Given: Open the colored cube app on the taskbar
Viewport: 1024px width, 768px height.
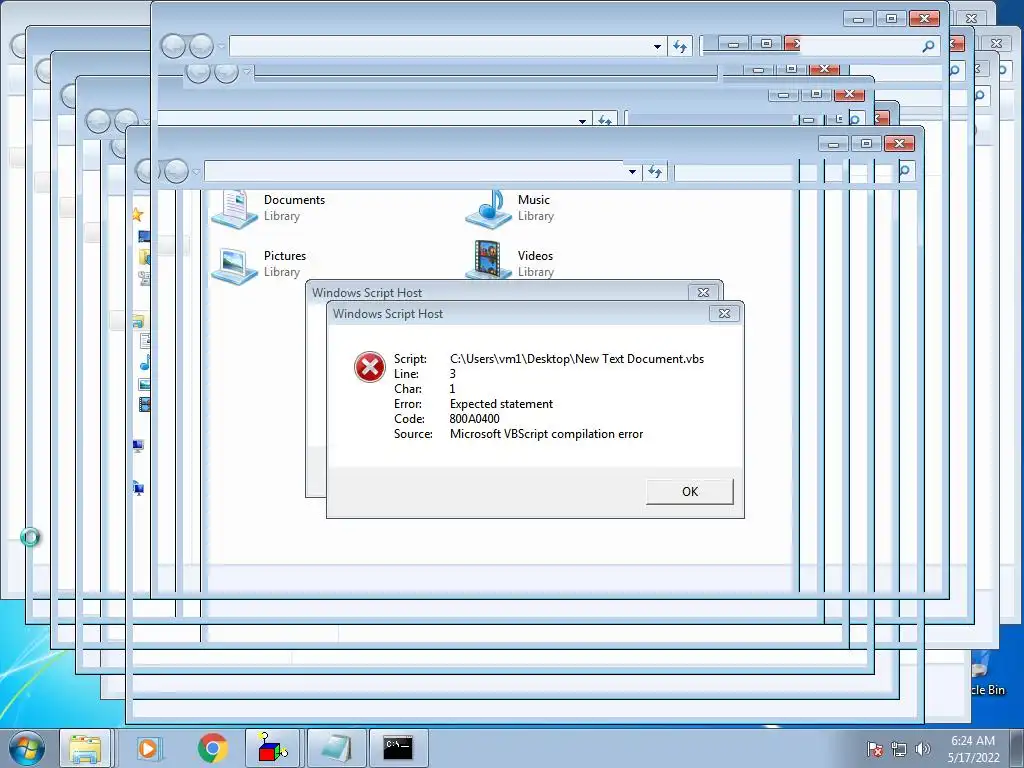Looking at the screenshot, I should pos(272,748).
